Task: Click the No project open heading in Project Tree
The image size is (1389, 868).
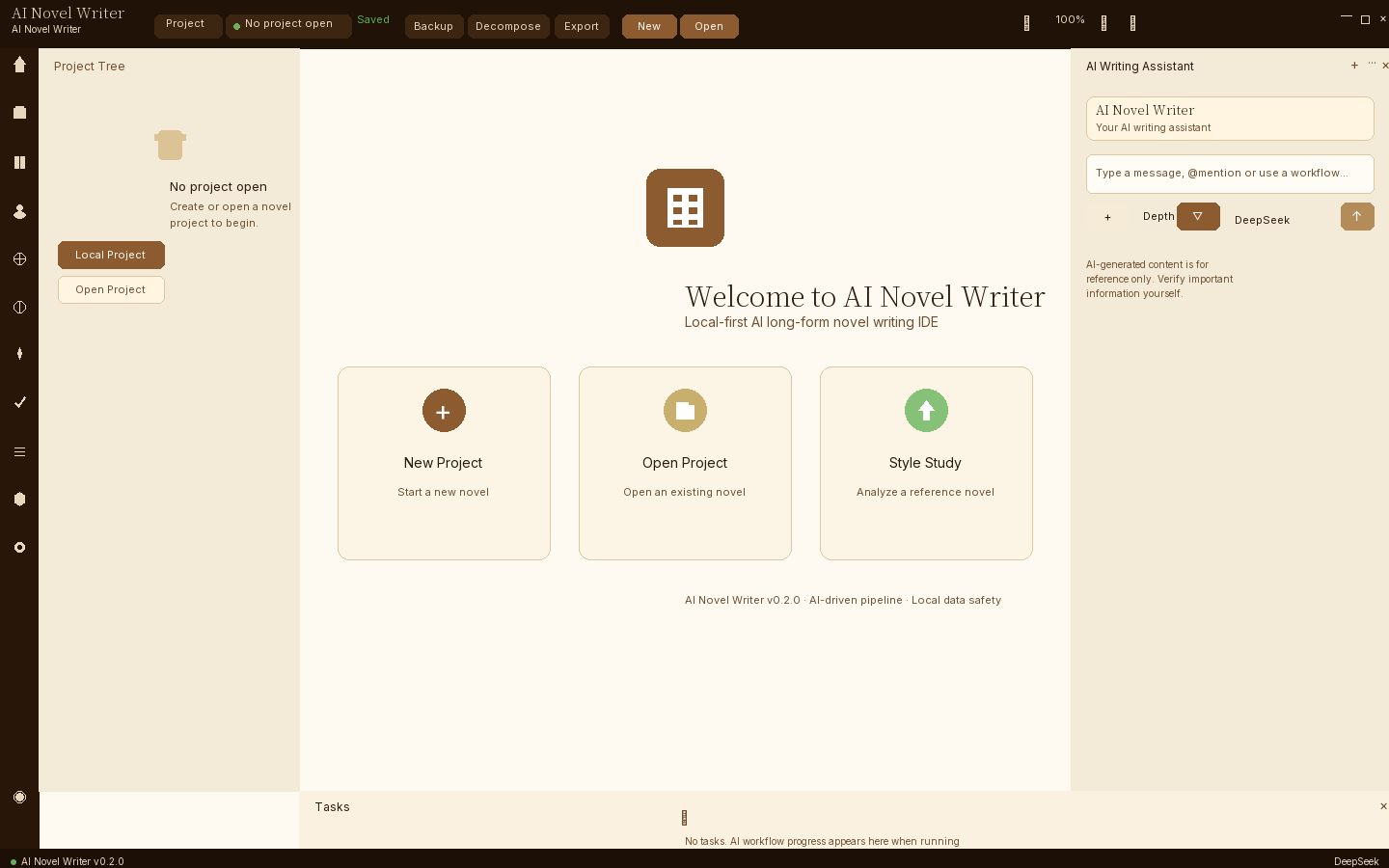Action: click(218, 187)
